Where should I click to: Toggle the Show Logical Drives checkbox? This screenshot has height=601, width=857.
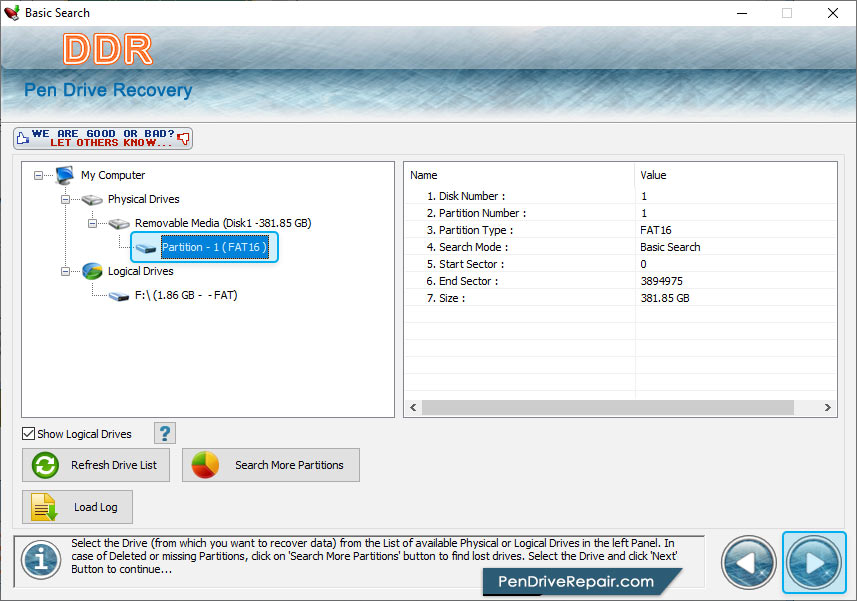click(28, 434)
